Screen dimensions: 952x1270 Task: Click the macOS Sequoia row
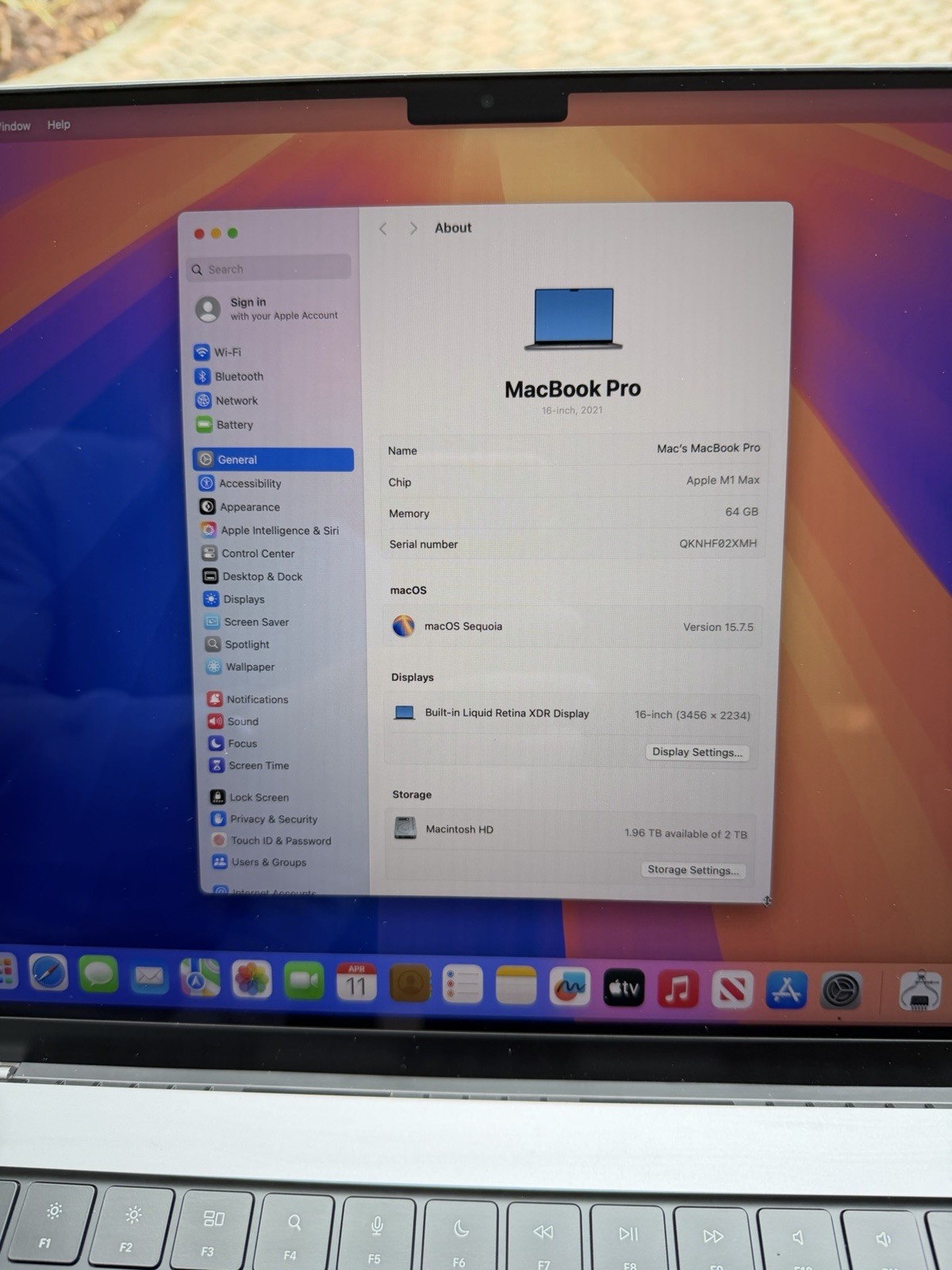[572, 626]
